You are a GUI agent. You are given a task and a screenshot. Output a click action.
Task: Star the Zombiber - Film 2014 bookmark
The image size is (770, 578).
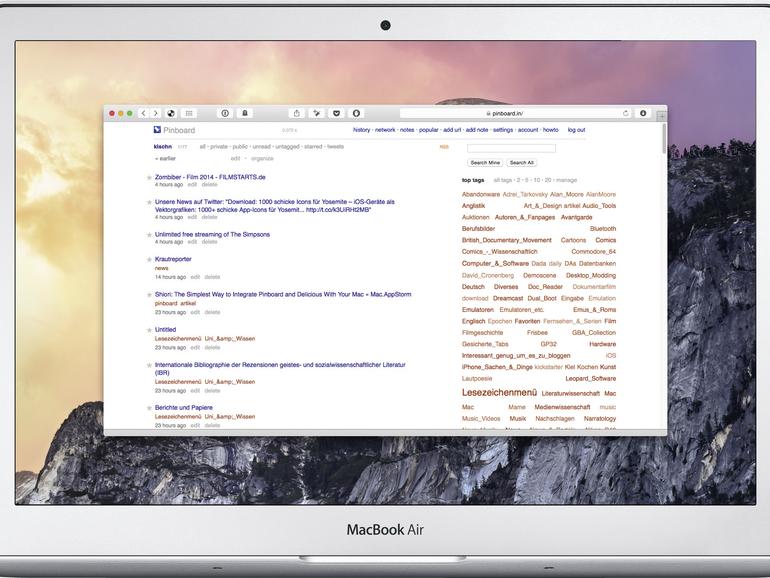tap(149, 178)
